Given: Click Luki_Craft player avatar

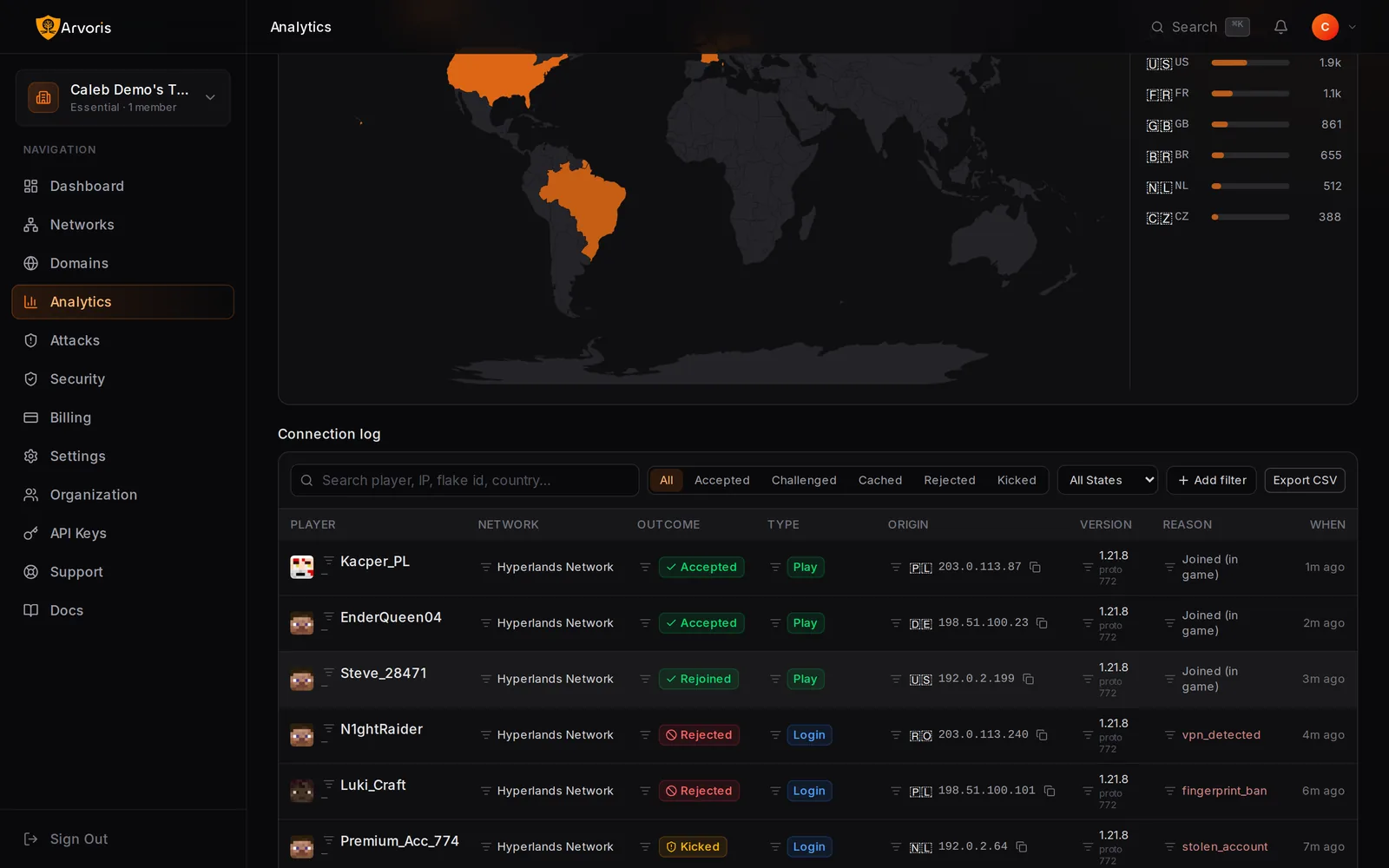Looking at the screenshot, I should [x=301, y=791].
